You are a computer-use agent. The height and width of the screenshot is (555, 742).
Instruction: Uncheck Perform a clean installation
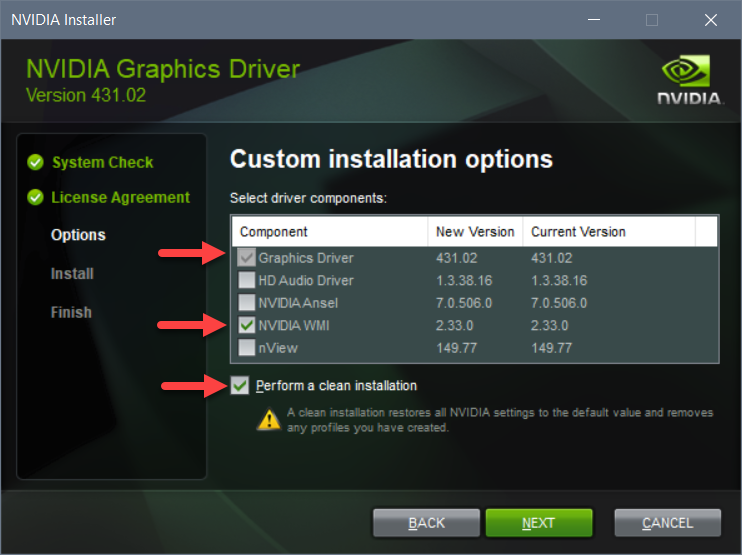click(240, 386)
